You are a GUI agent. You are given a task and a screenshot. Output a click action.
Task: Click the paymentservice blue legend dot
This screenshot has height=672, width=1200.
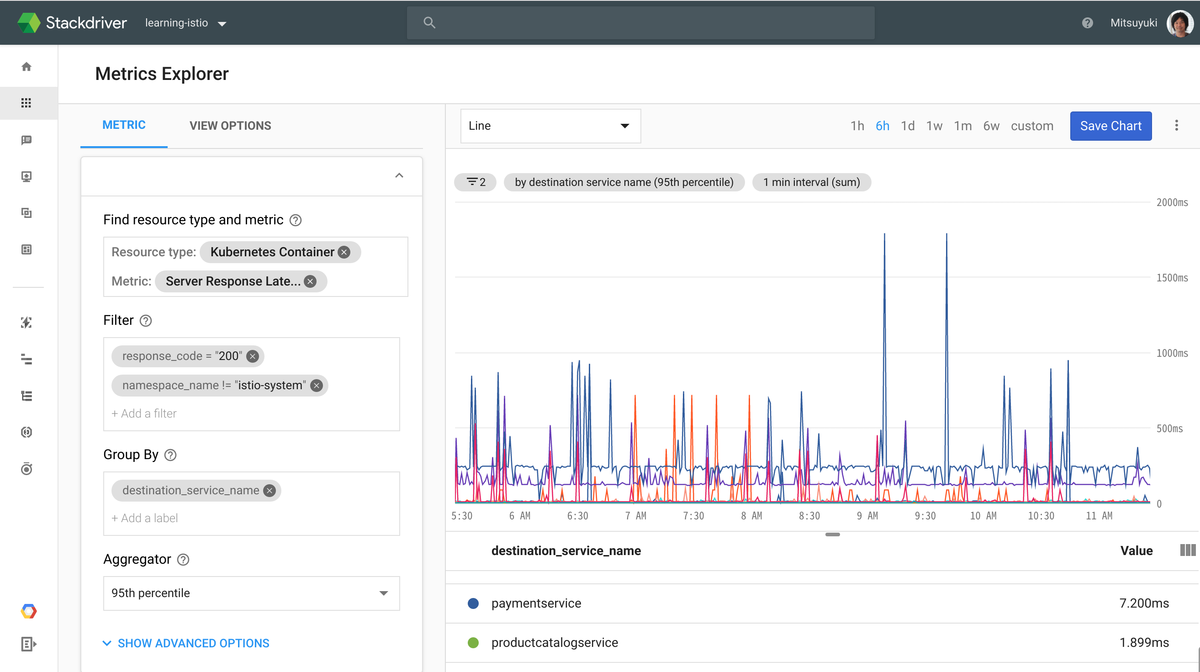pos(473,604)
